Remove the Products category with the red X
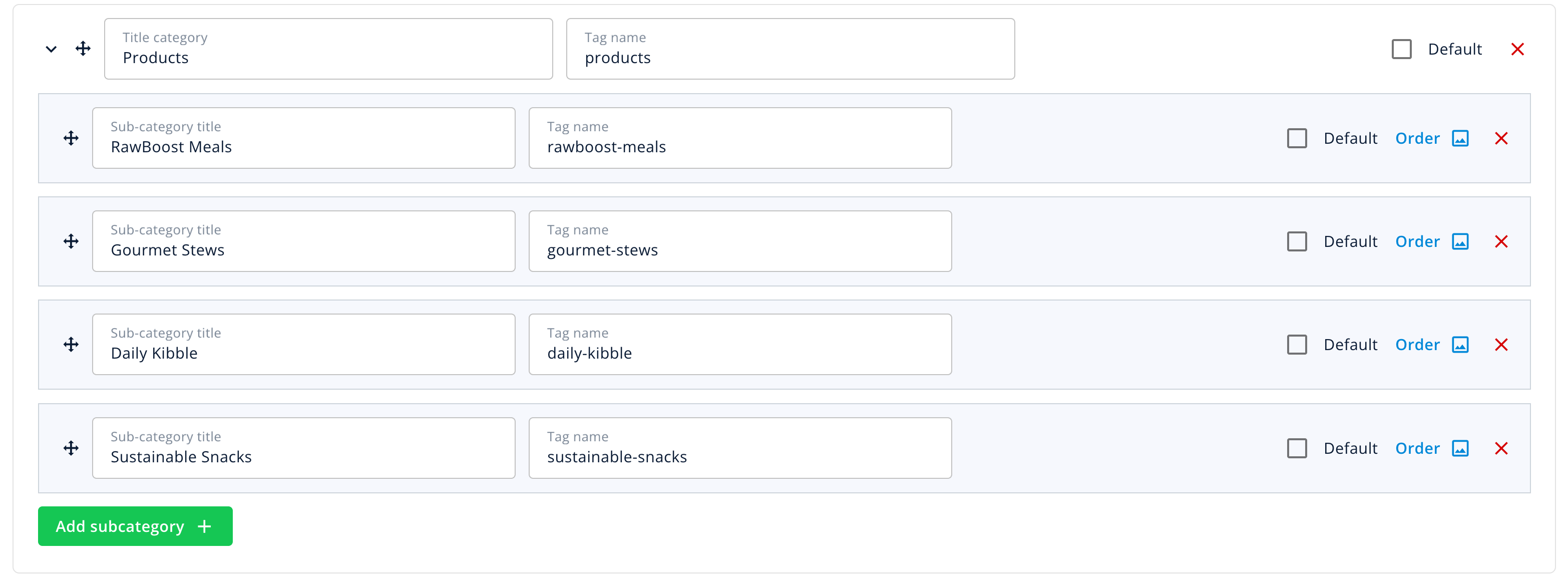 coord(1518,49)
